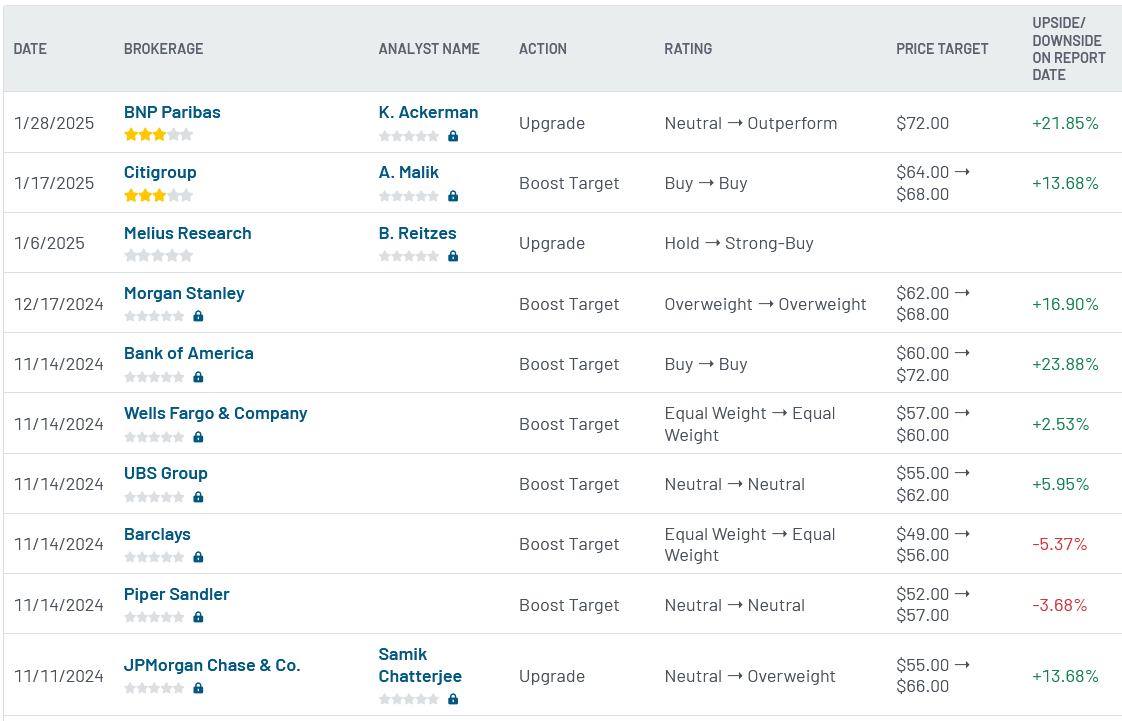Select the Overweight → Overweight rating
1122x721 pixels.
pyautogui.click(x=765, y=304)
